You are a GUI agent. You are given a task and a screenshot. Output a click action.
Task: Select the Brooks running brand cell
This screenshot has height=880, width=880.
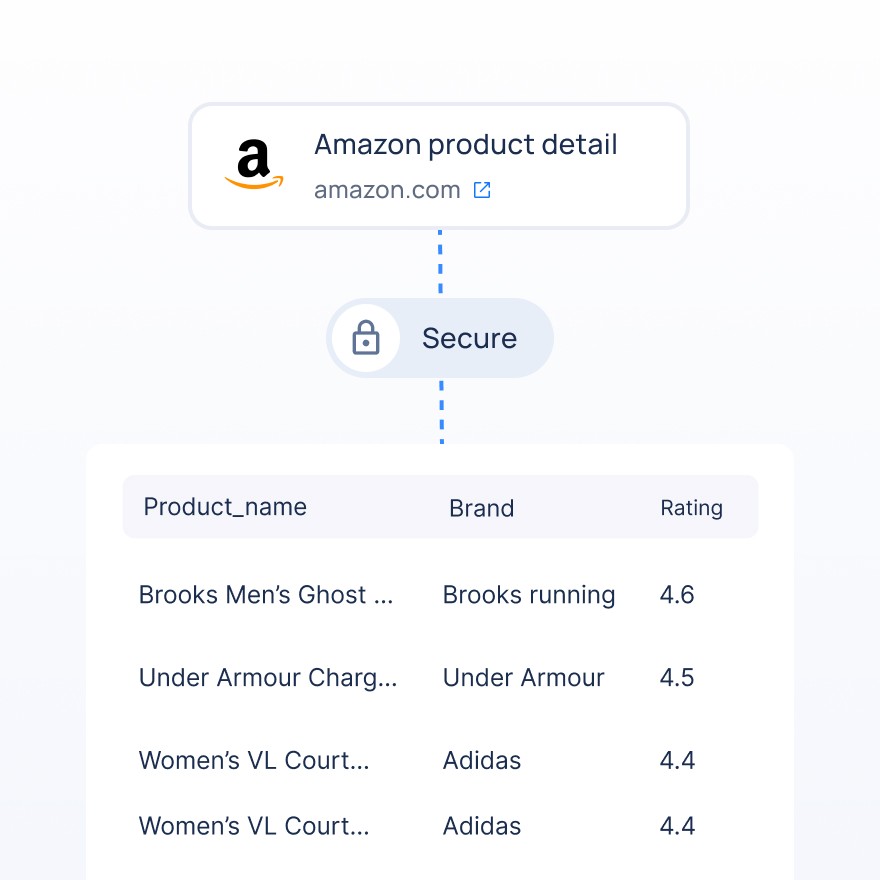529,596
